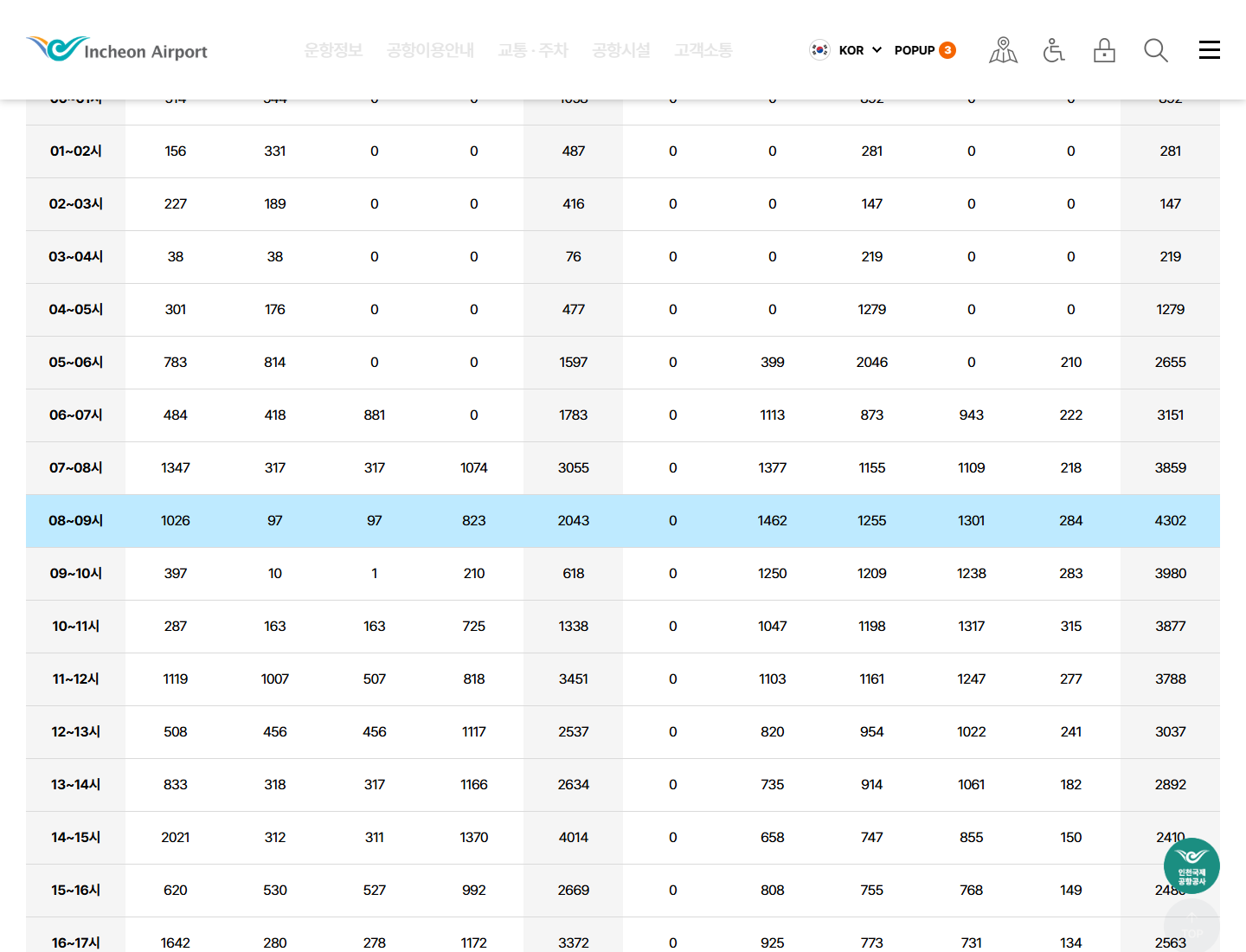Viewport: 1246px width, 952px height.
Task: Select the 10~11시 row label
Action: [76, 627]
